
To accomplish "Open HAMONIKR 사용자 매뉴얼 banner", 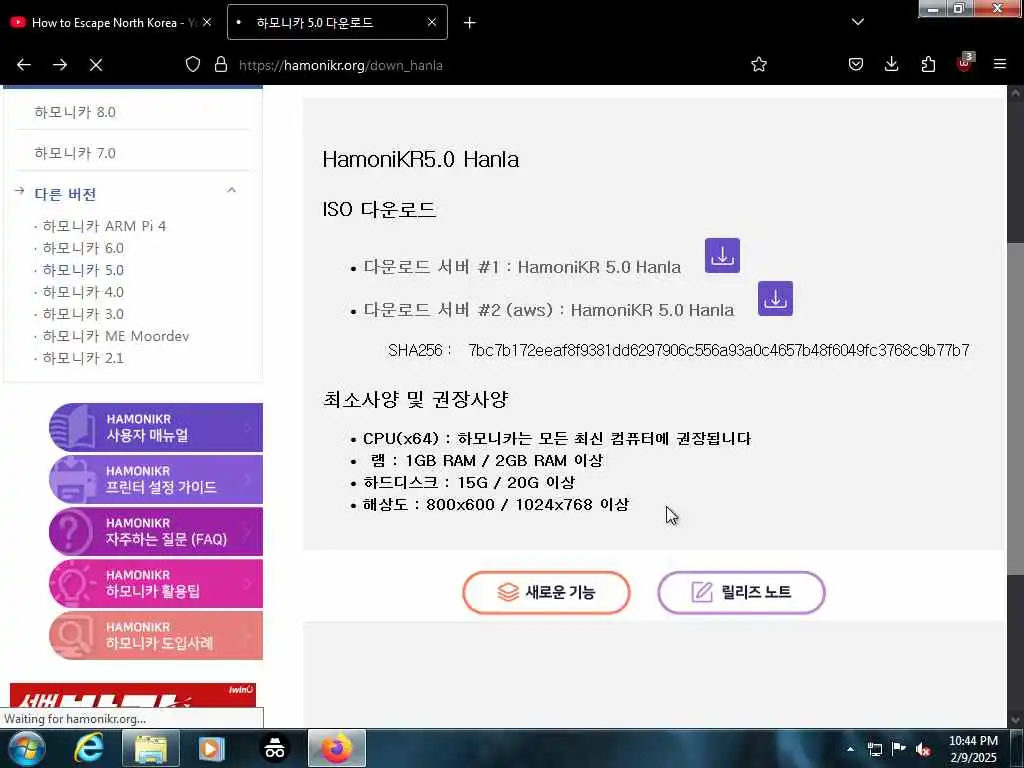I will (x=156, y=428).
